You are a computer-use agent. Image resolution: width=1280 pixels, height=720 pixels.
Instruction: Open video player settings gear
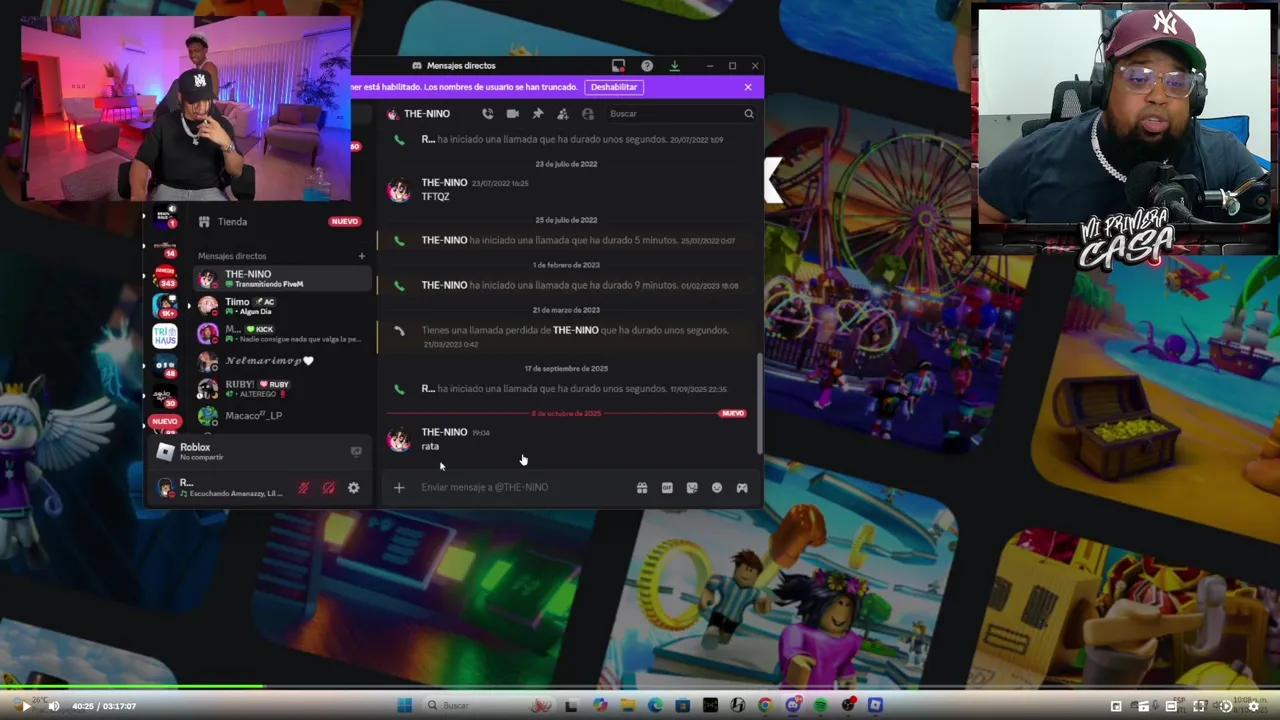[x=1253, y=706]
